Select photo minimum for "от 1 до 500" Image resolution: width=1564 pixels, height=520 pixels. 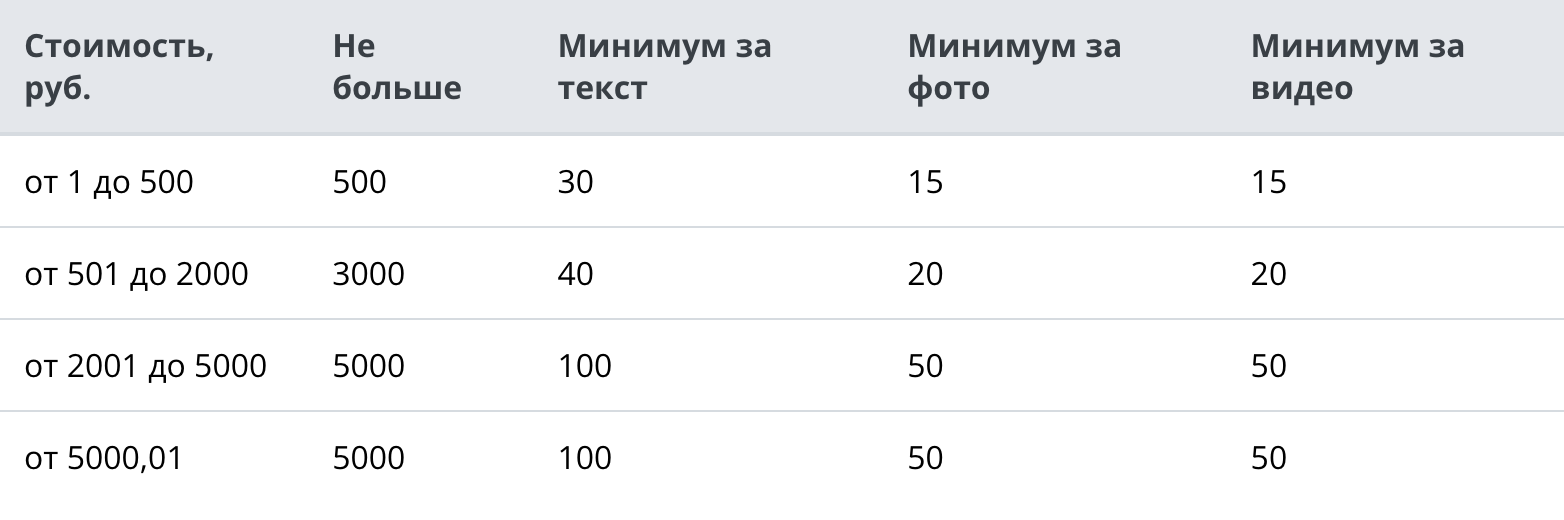tap(925, 182)
